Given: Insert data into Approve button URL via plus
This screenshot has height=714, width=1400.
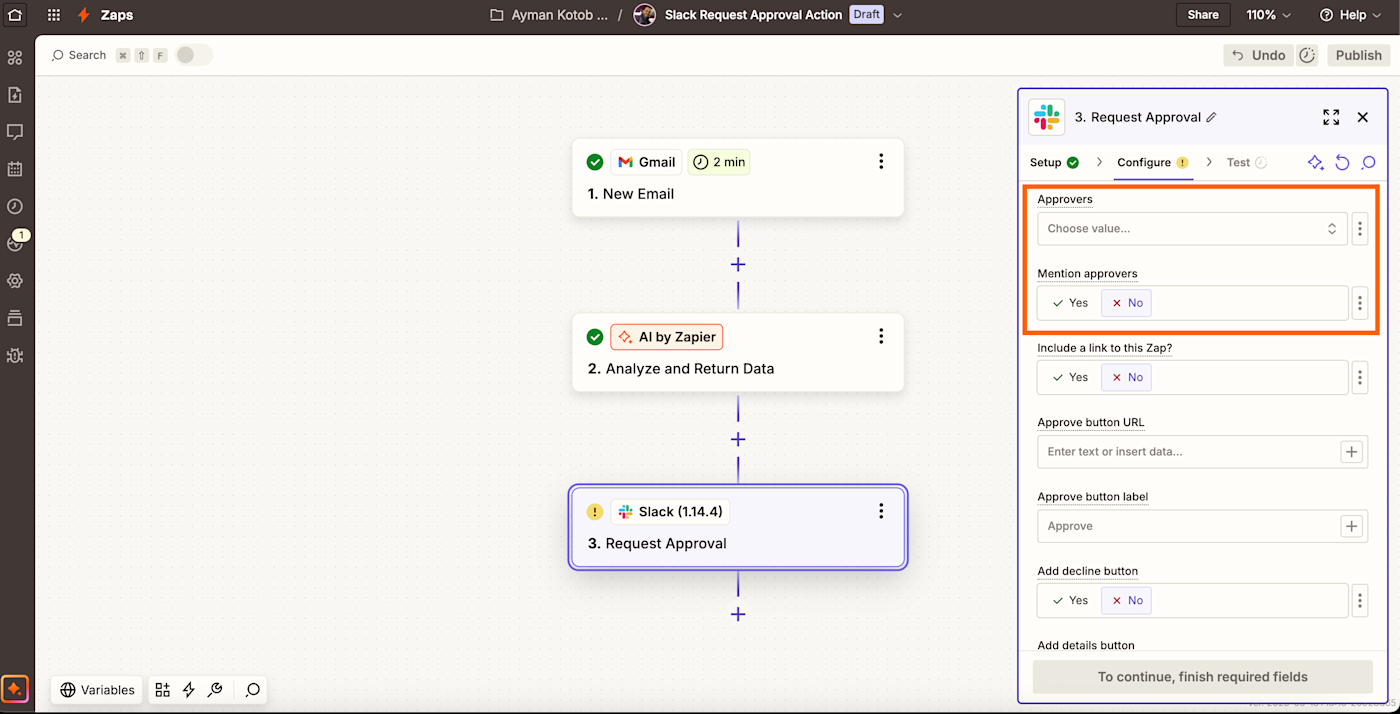Looking at the screenshot, I should pyautogui.click(x=1351, y=452).
